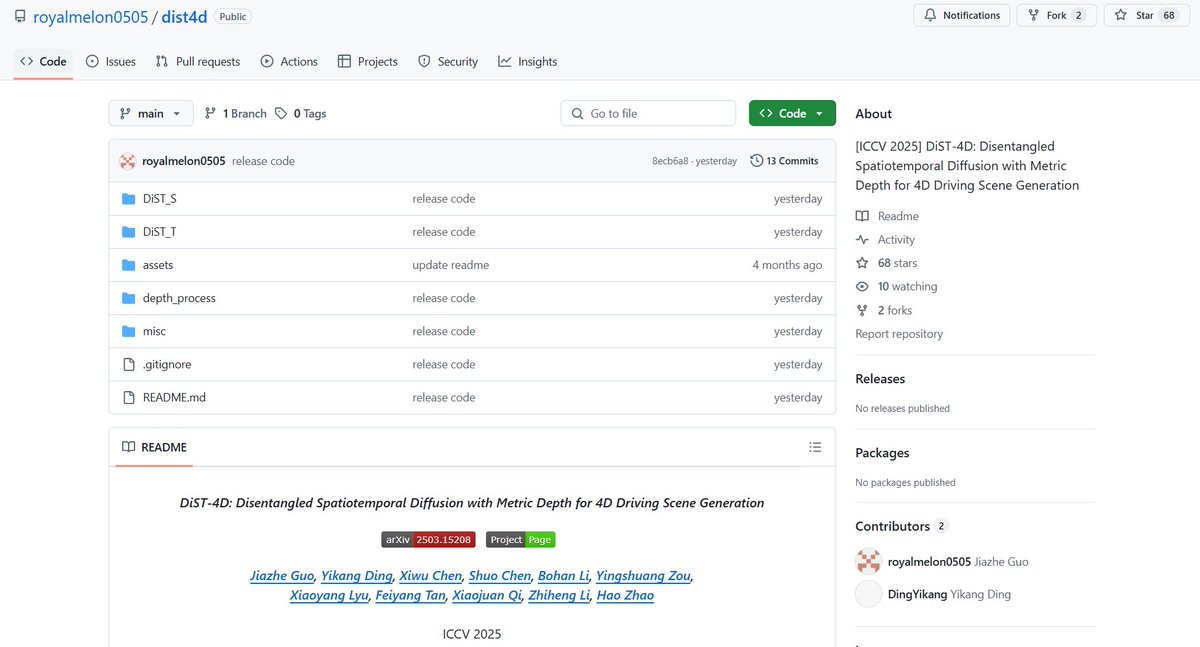The image size is (1200, 647).
Task: Open the Activity link in About
Action: tap(885, 240)
